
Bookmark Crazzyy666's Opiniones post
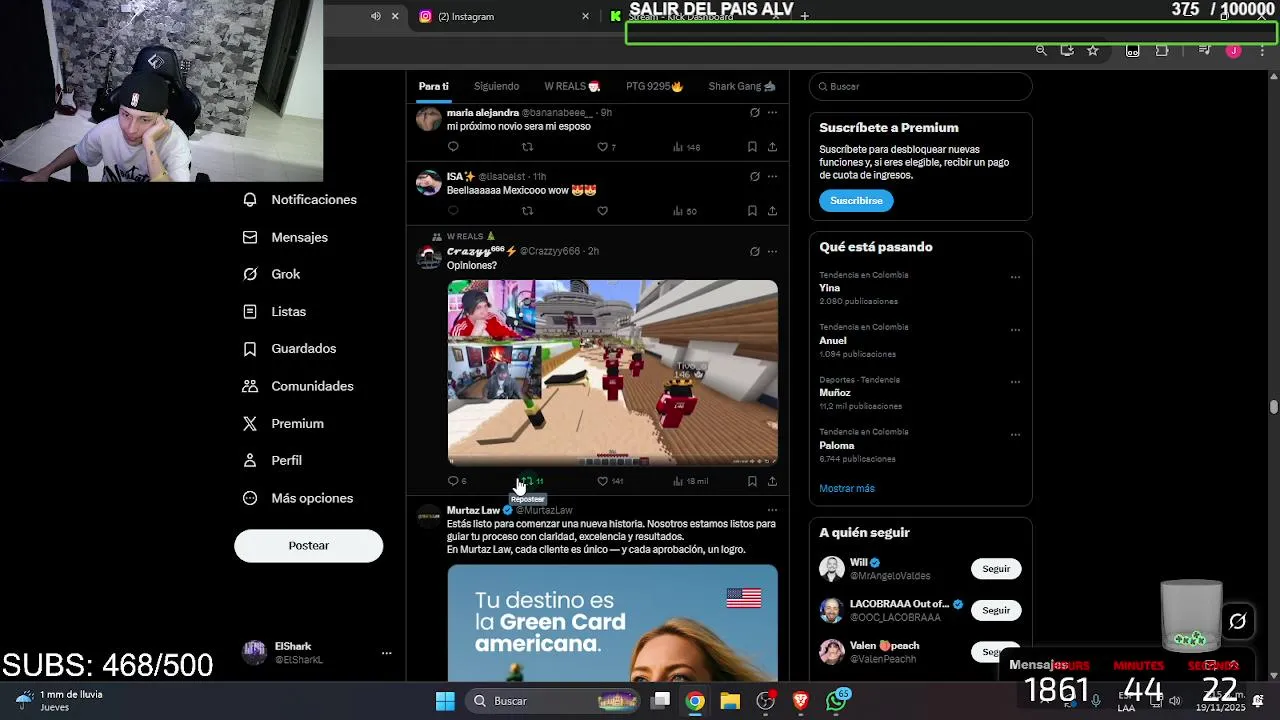tap(752, 481)
